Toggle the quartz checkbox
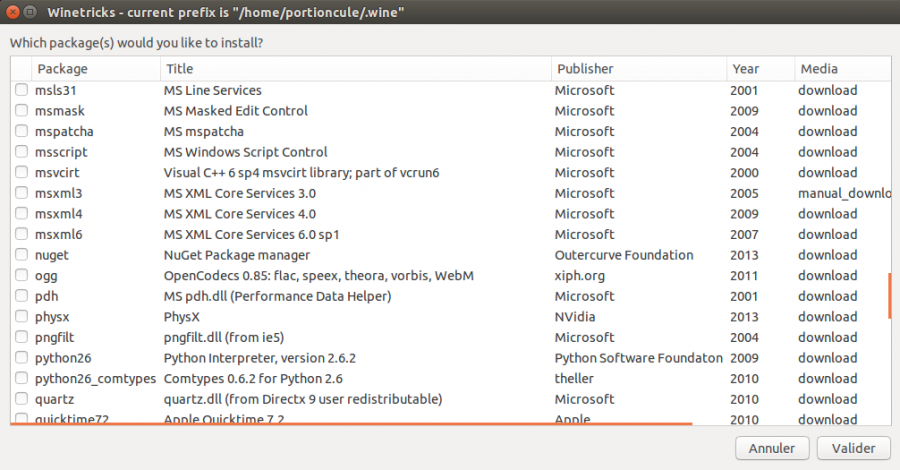The width and height of the screenshot is (900, 470). click(x=21, y=399)
